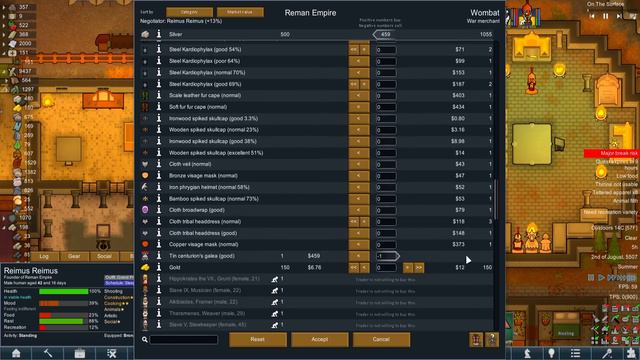Viewport: 640px width, 360px height.
Task: Open the hammer Work tab icon
Action: pyautogui.click(x=48, y=353)
